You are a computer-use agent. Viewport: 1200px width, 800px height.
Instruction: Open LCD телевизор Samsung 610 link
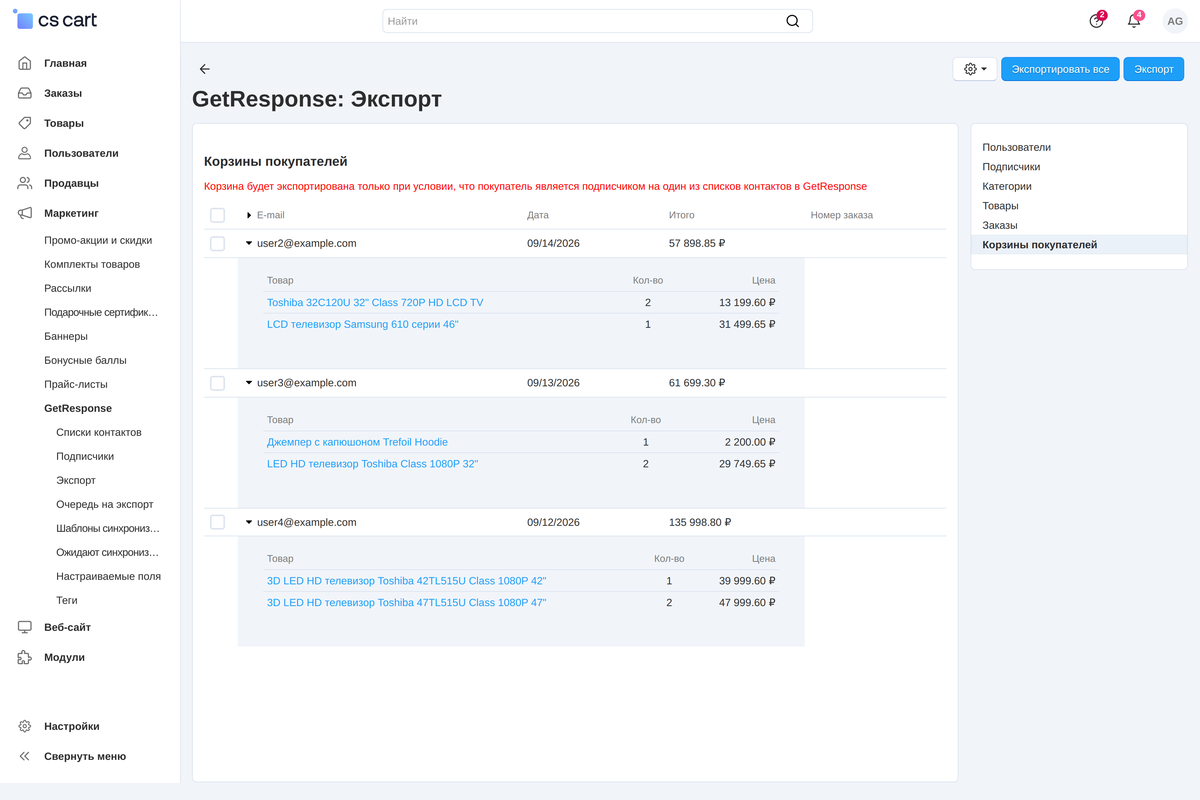click(363, 324)
